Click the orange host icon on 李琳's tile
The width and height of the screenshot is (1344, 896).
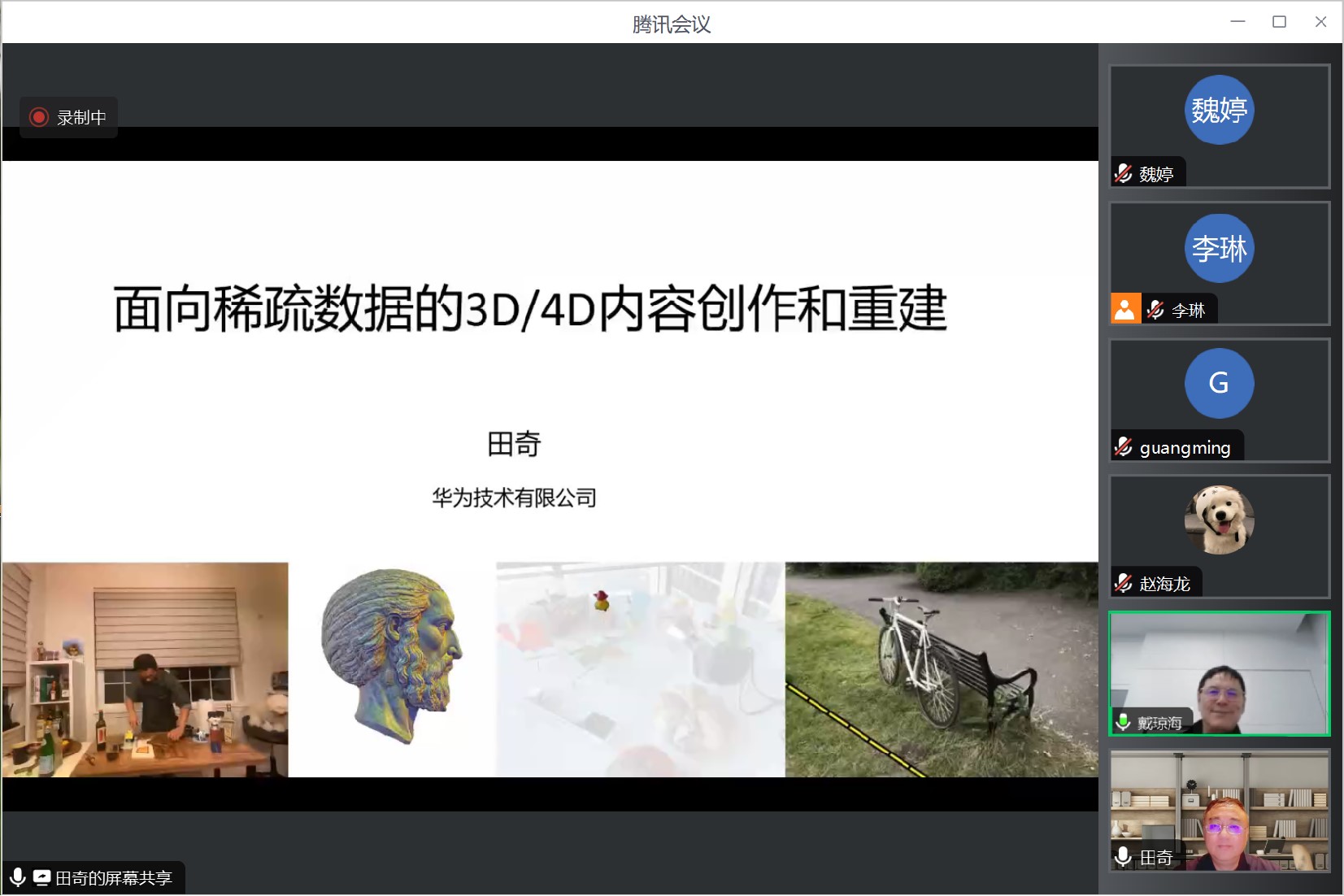1125,309
